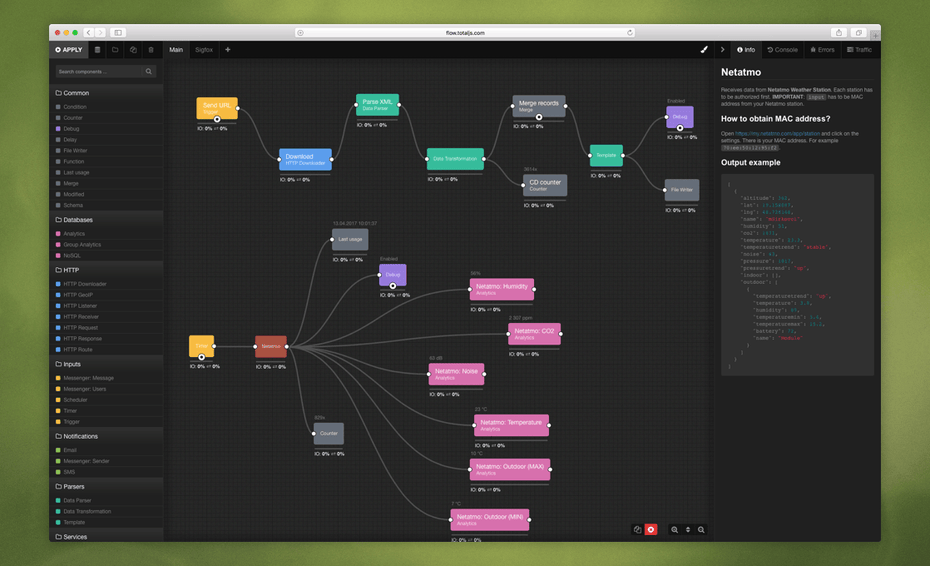Click the Data Transformation node on the canvas
This screenshot has width=930, height=566.
[455, 159]
